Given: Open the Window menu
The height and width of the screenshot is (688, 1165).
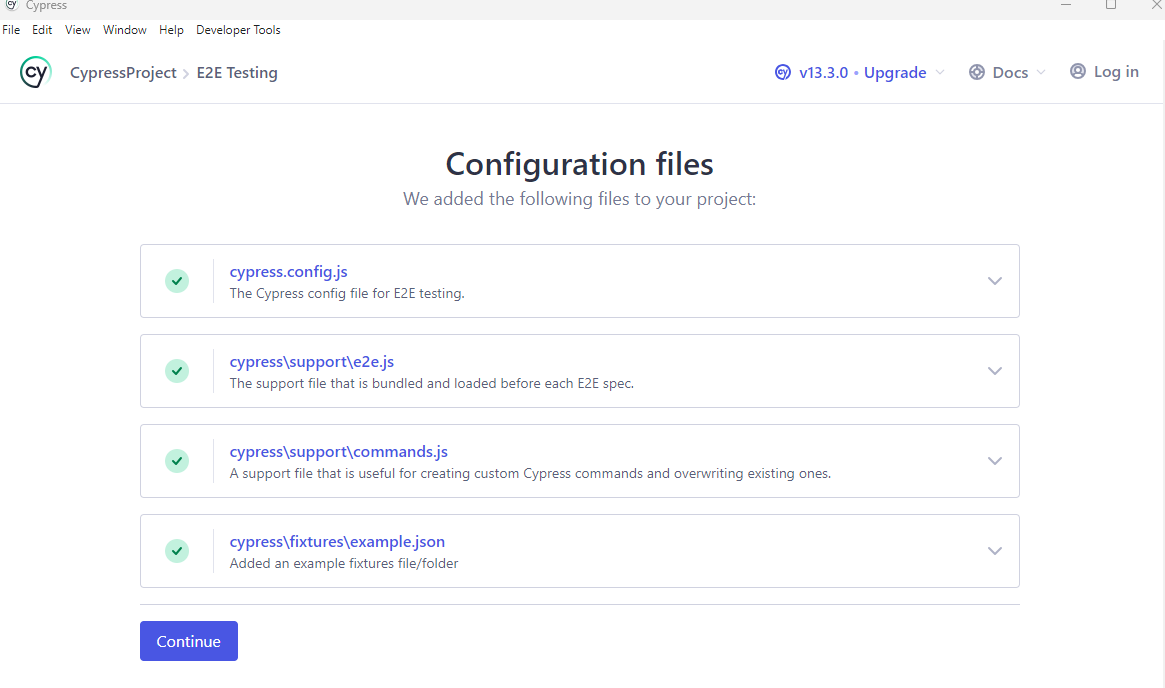Looking at the screenshot, I should [125, 30].
